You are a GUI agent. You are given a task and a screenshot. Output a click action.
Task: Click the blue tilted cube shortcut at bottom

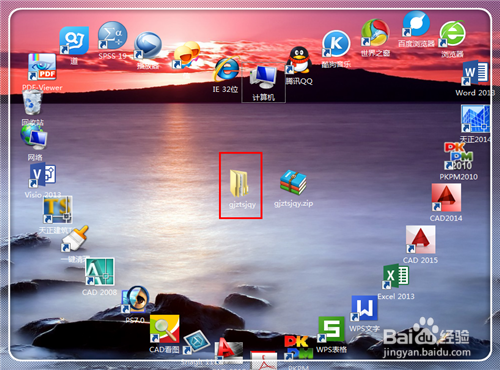(197, 342)
